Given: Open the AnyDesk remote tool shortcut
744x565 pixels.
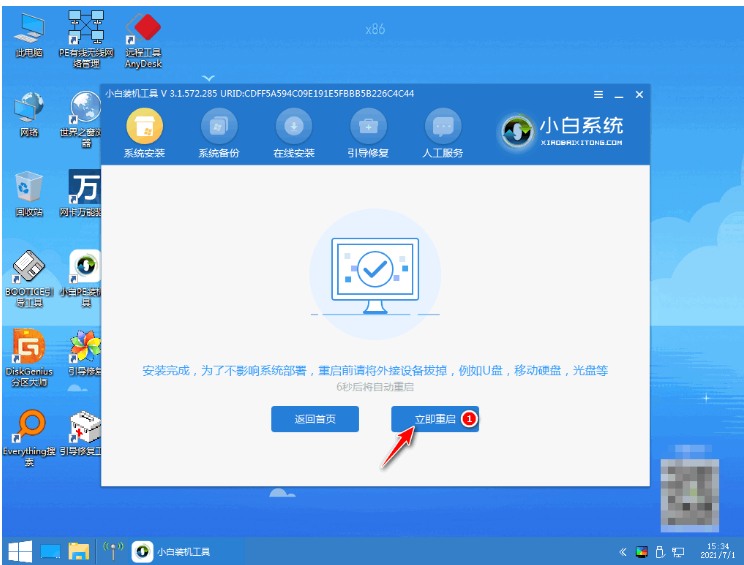Looking at the screenshot, I should pyautogui.click(x=144, y=41).
